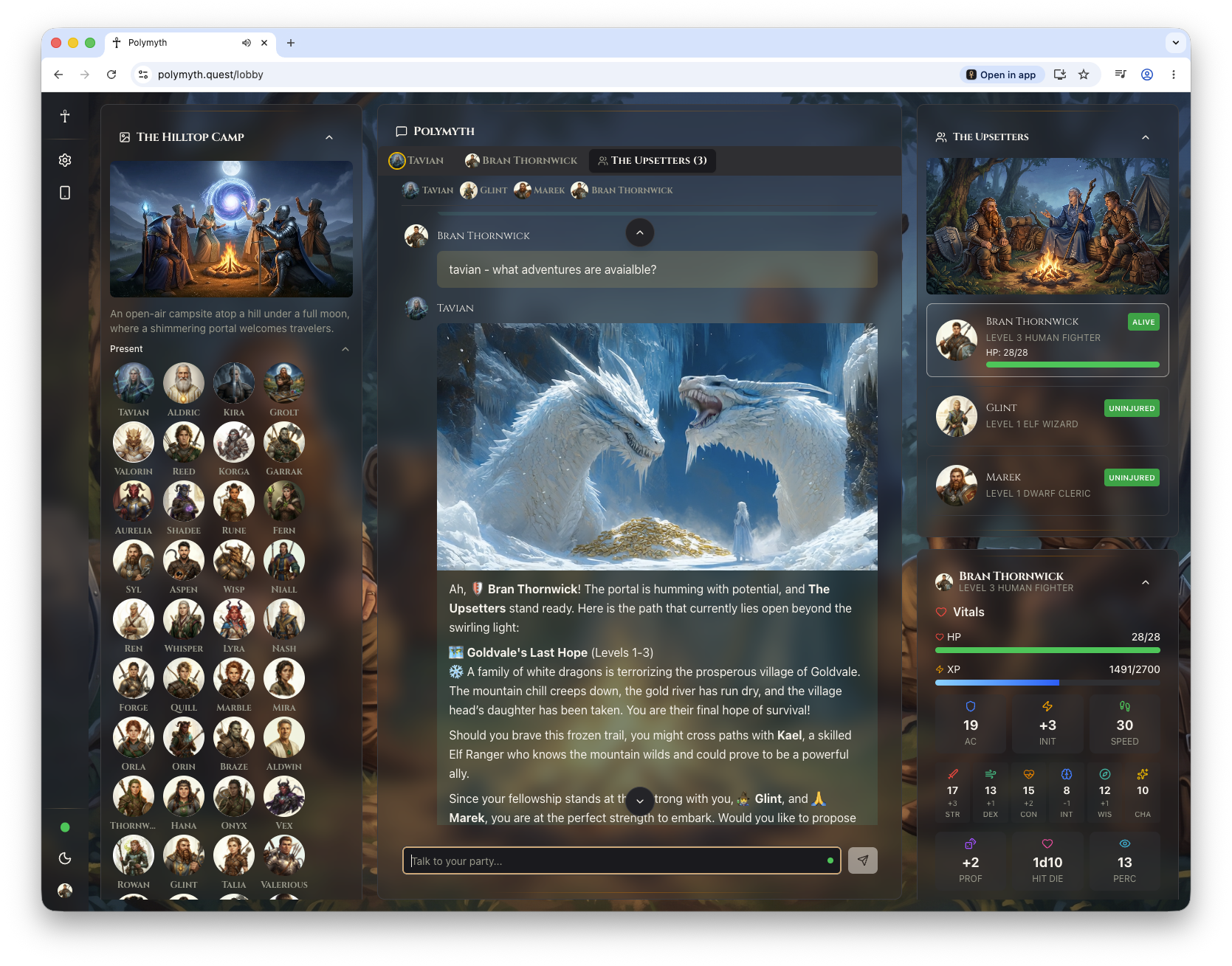Select the Glint party member card
The width and height of the screenshot is (1232, 966).
(x=1047, y=415)
